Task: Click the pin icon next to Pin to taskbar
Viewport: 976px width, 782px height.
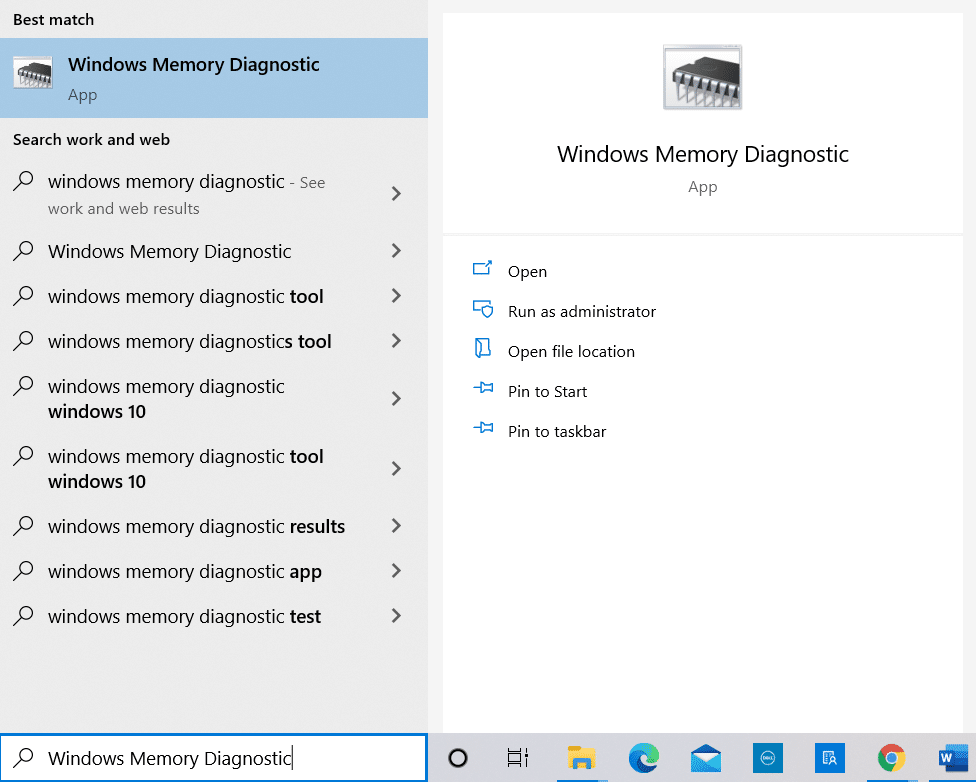Action: [x=483, y=430]
